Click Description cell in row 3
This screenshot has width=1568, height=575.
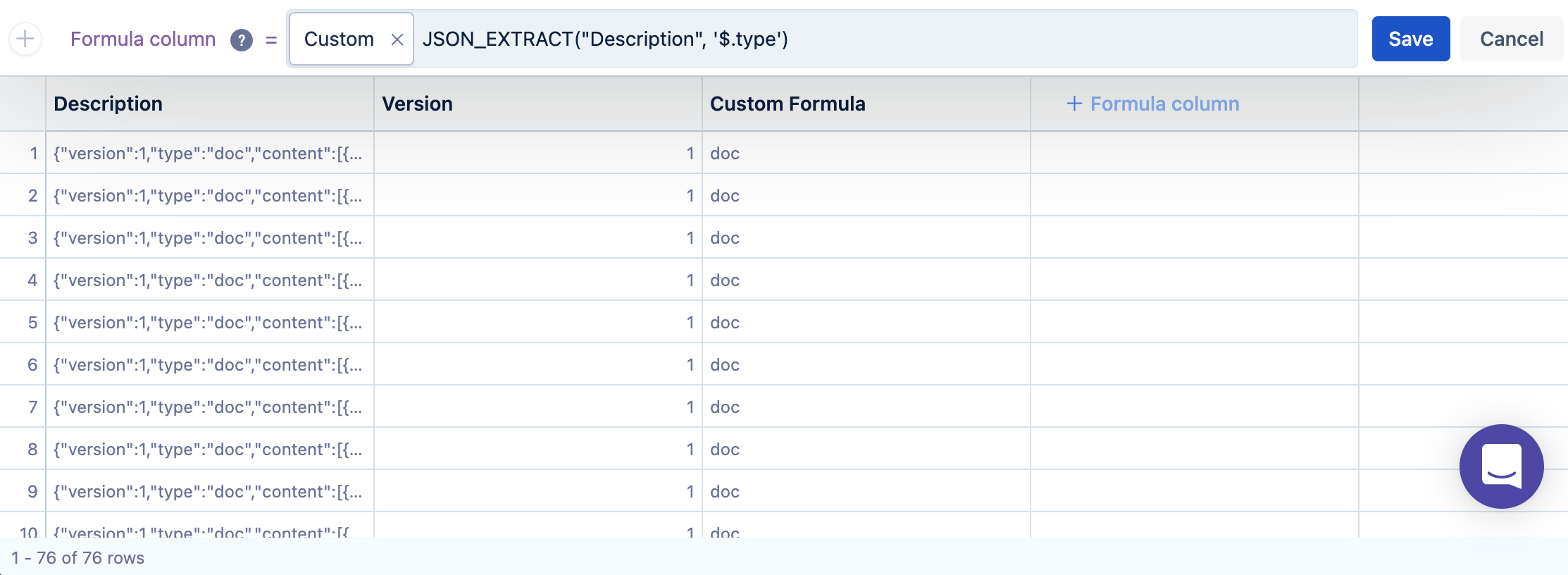(x=209, y=238)
